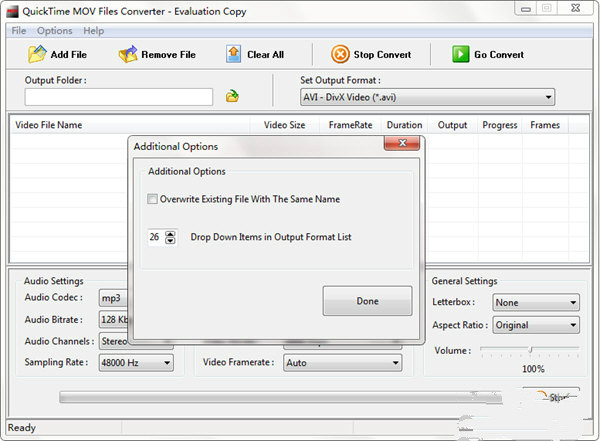Click the conversion progress bar

point(280,397)
